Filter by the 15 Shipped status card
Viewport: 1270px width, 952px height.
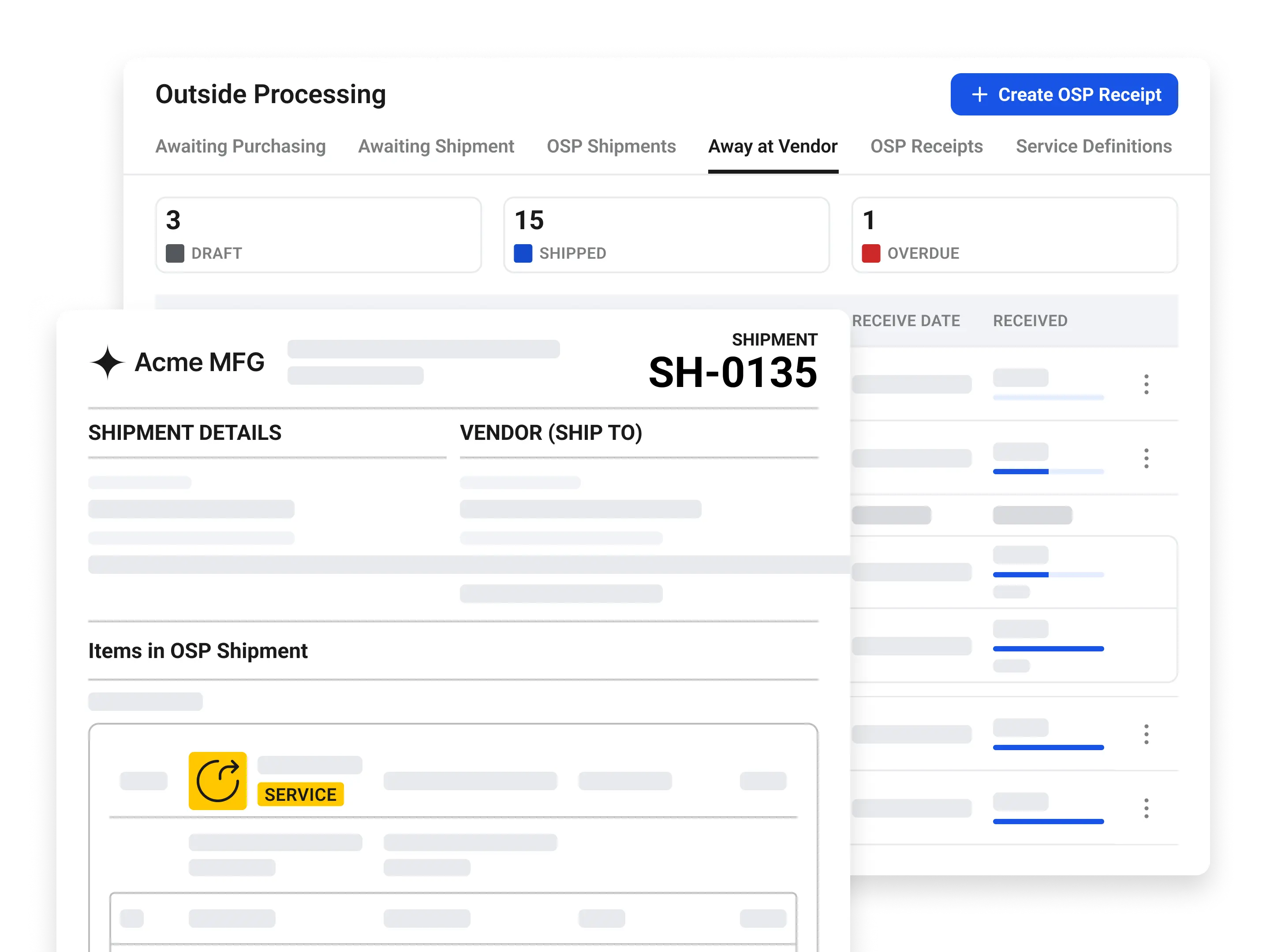point(667,235)
